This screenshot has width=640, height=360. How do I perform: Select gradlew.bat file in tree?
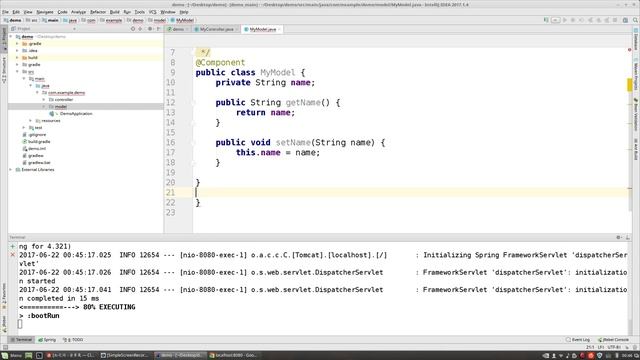(x=39, y=162)
